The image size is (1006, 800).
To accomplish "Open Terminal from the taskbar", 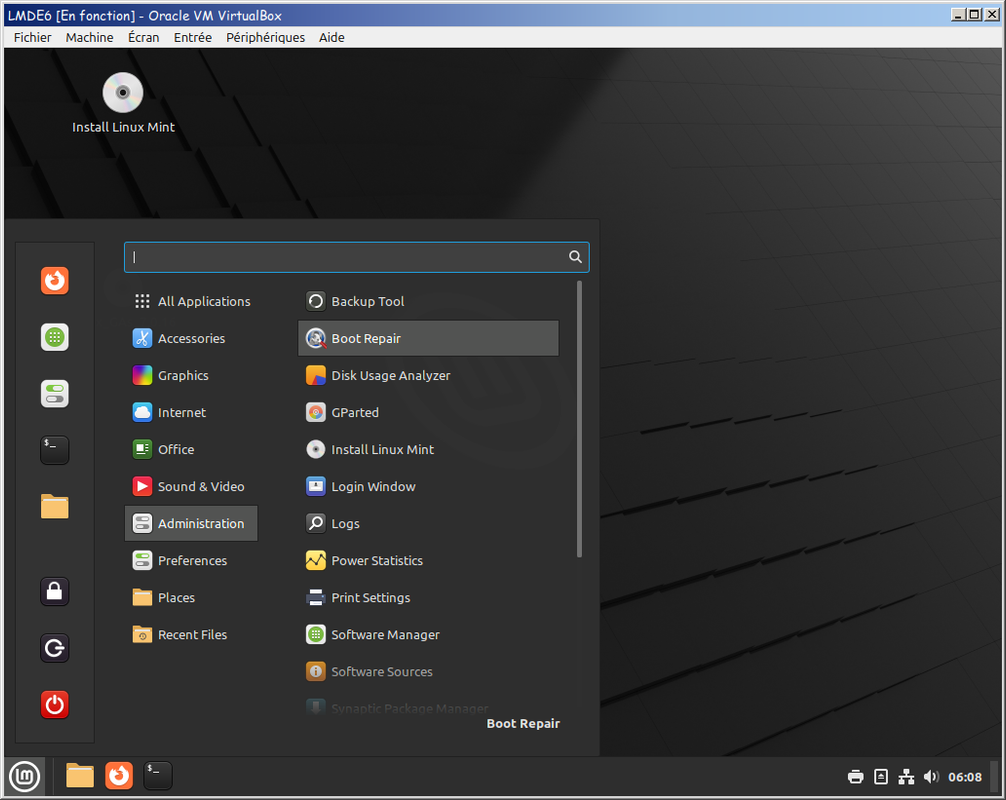I will coord(158,776).
